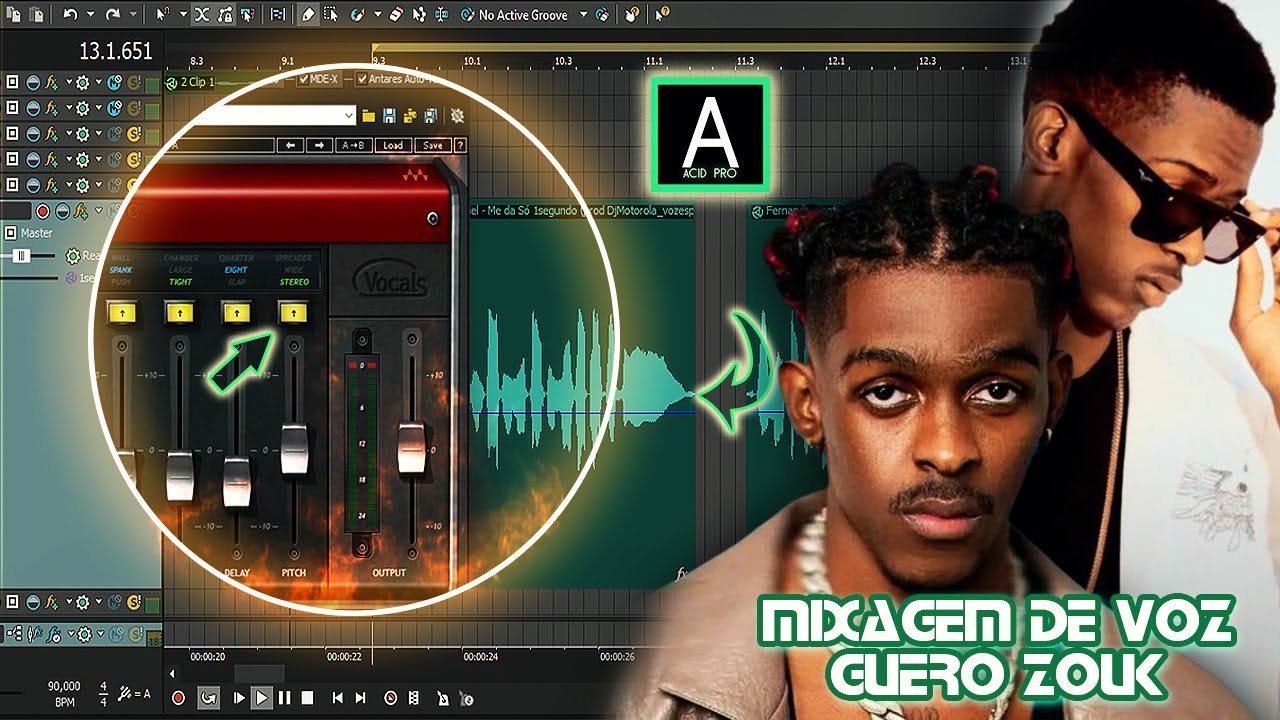Click FX icon on the first track

click(51, 82)
